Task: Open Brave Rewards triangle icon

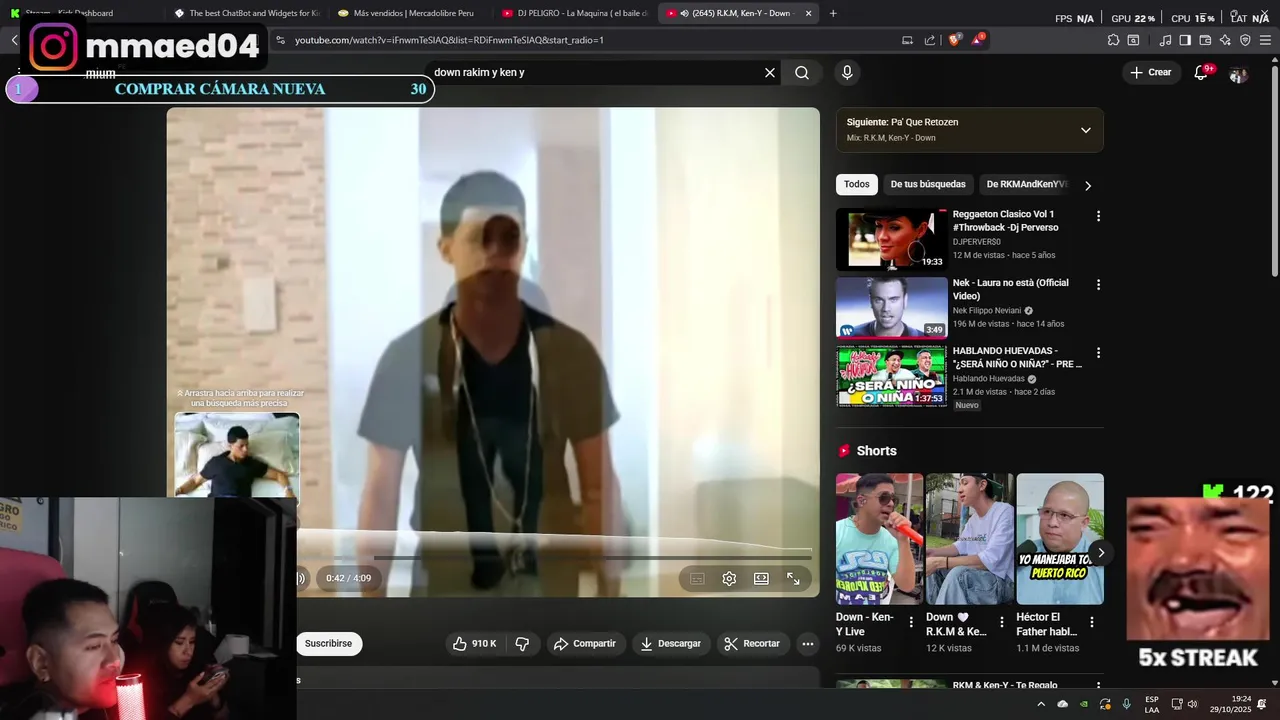Action: click(x=977, y=40)
